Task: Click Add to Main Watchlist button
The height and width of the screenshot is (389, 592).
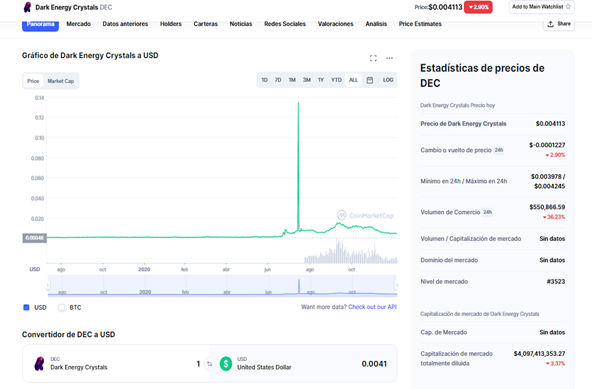Action: coord(541,7)
